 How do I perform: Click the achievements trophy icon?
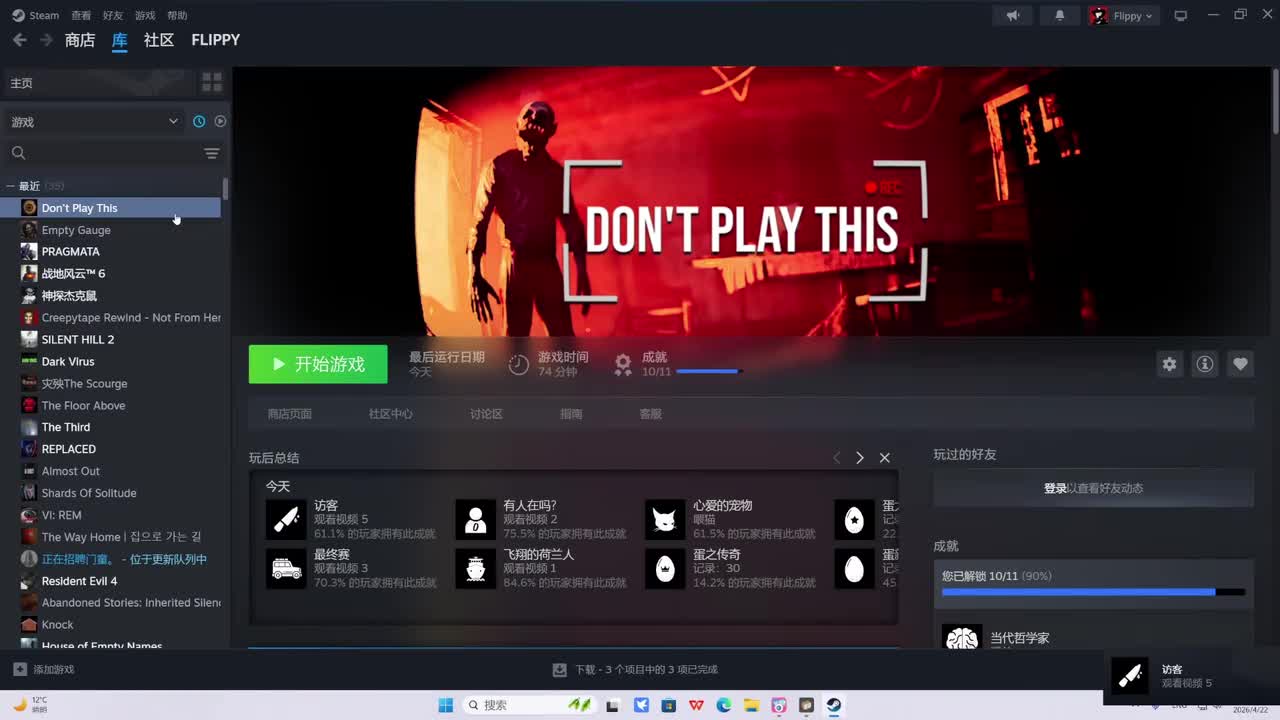point(623,364)
